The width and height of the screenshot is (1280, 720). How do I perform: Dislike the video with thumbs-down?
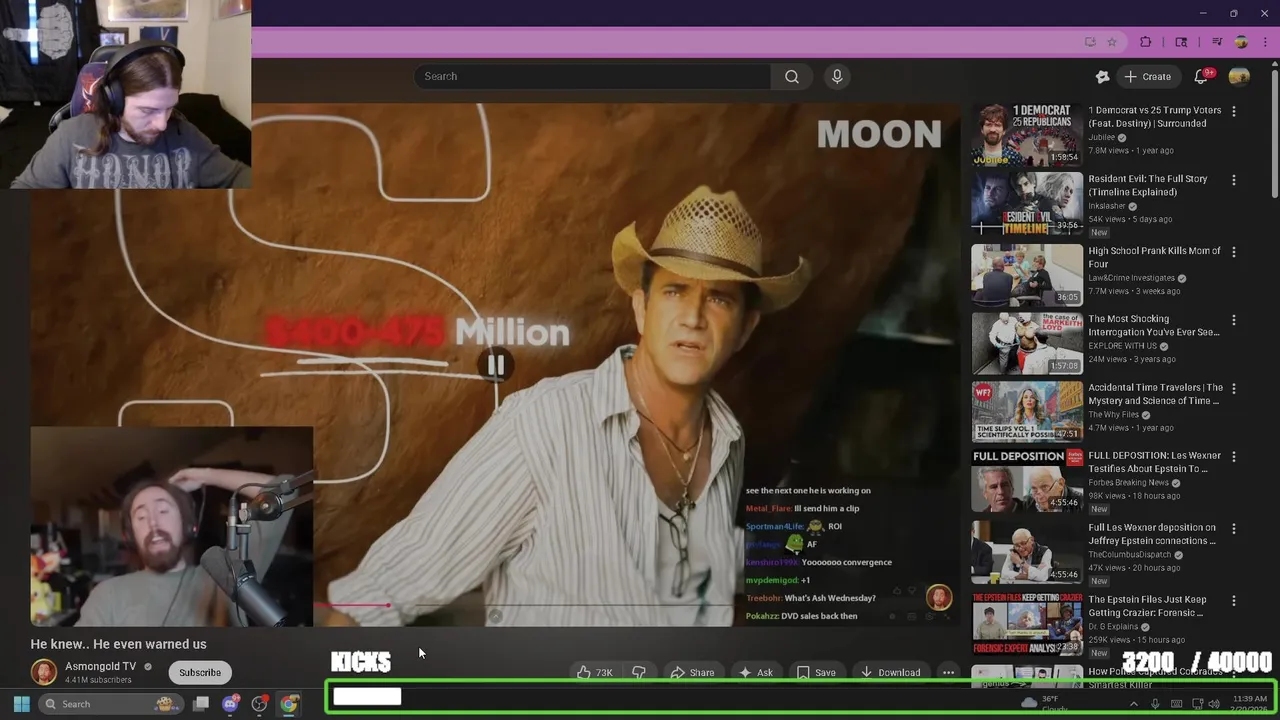click(639, 673)
